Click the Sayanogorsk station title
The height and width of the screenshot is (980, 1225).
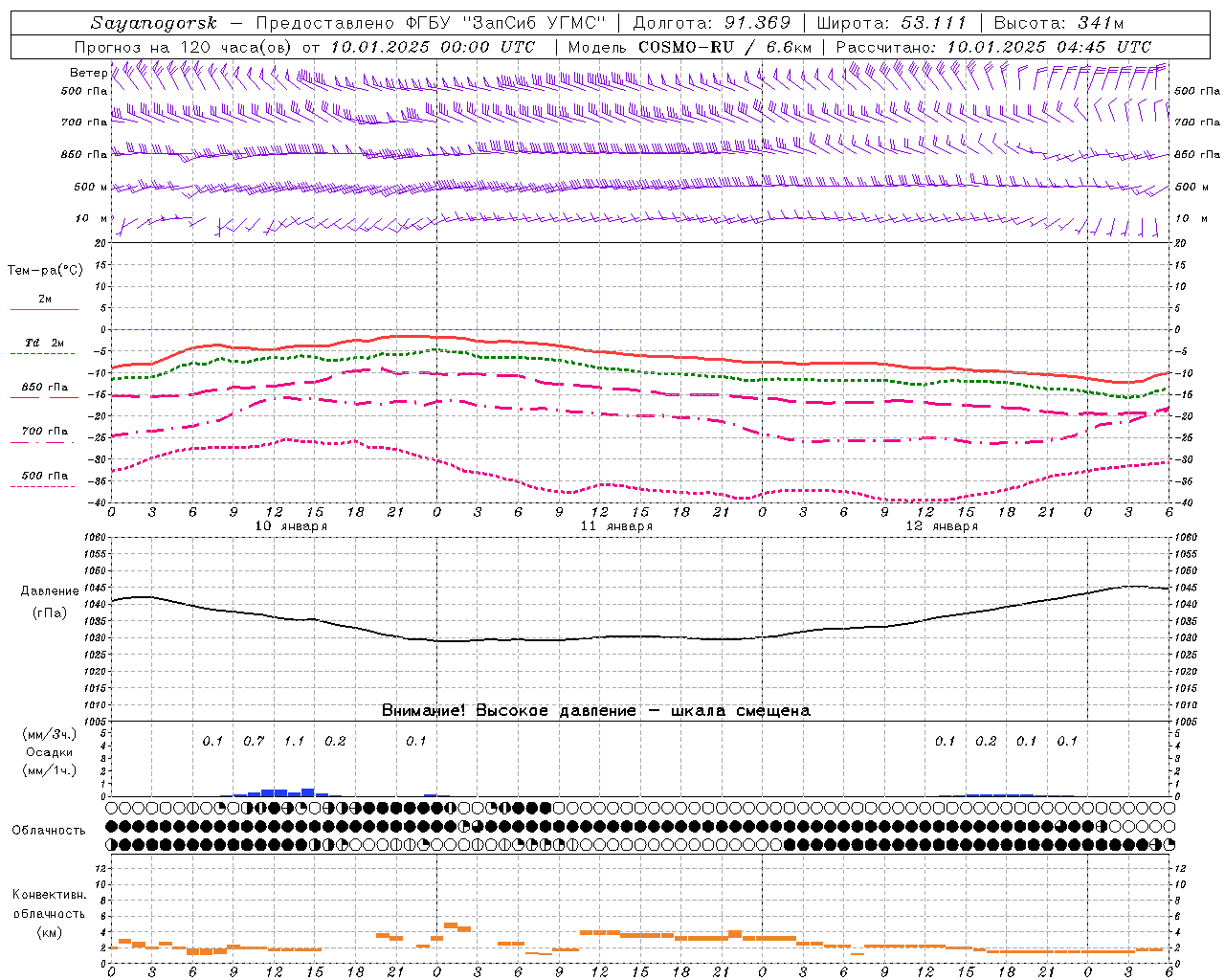(153, 23)
